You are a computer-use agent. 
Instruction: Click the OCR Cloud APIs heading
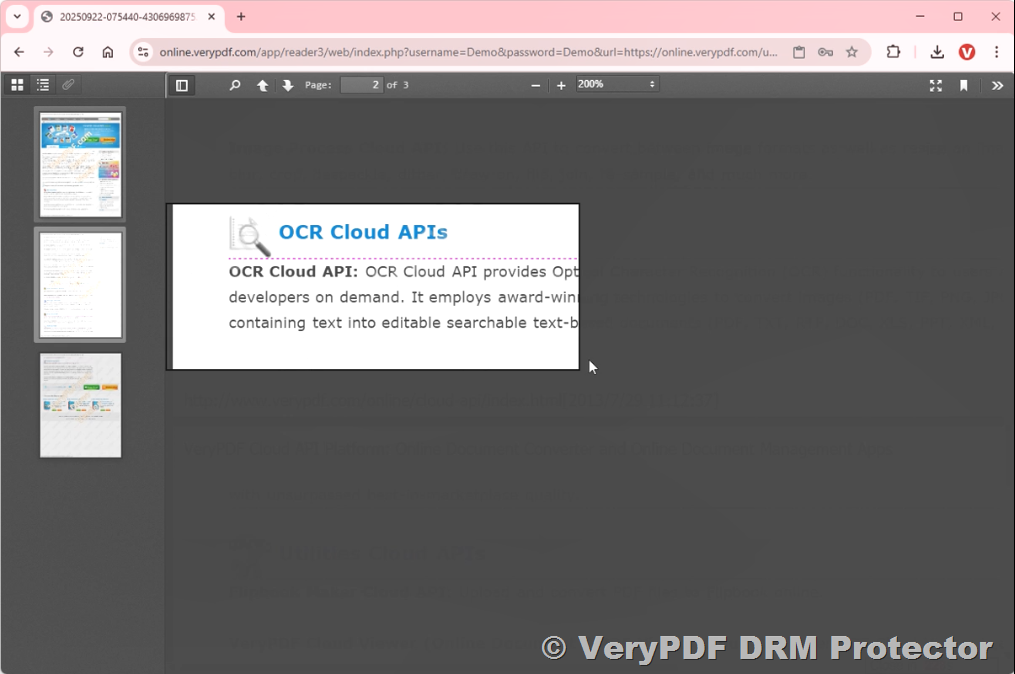point(363,232)
